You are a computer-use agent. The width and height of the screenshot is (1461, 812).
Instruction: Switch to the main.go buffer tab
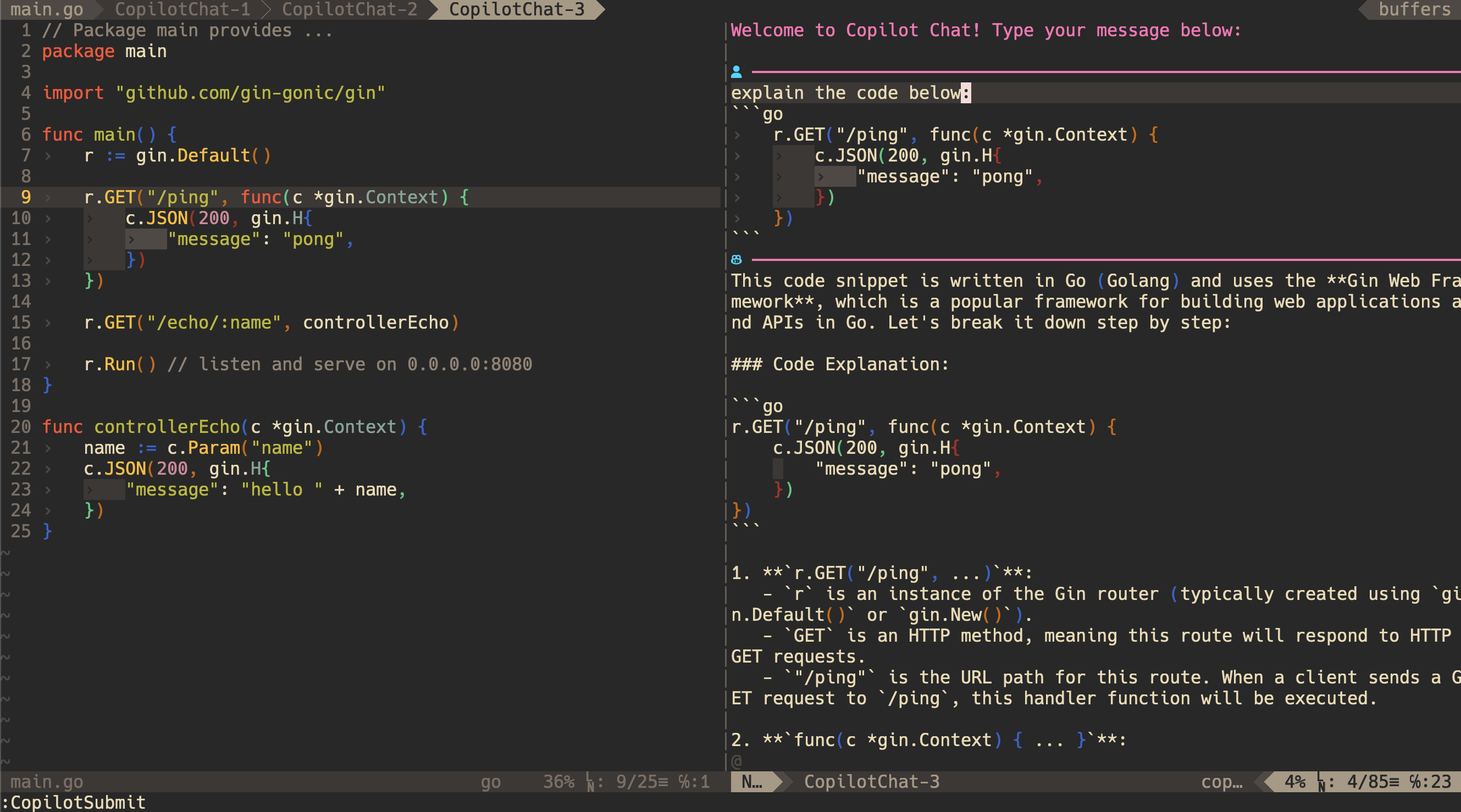(47, 9)
